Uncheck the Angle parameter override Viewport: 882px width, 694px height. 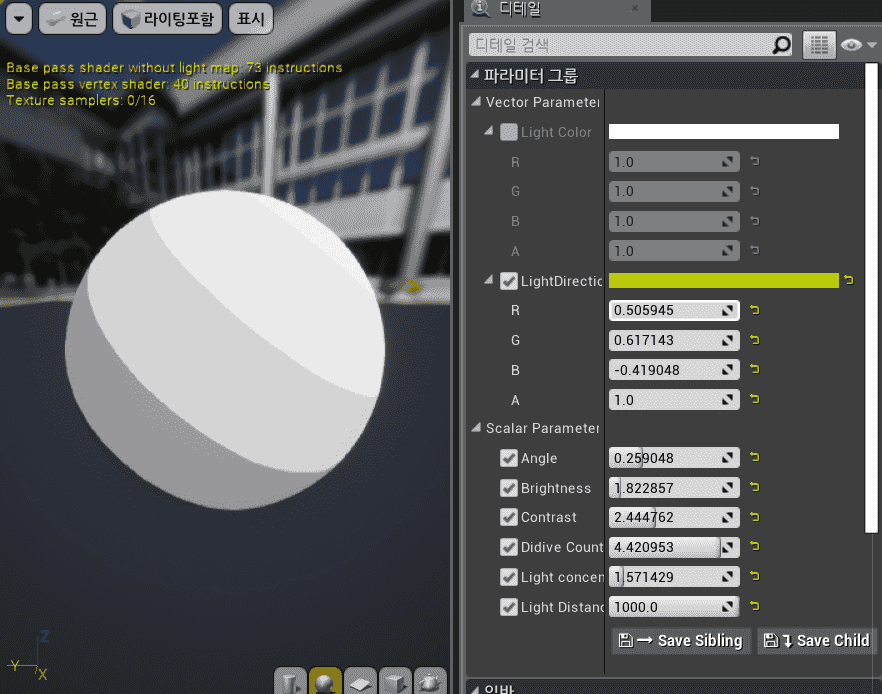point(508,459)
